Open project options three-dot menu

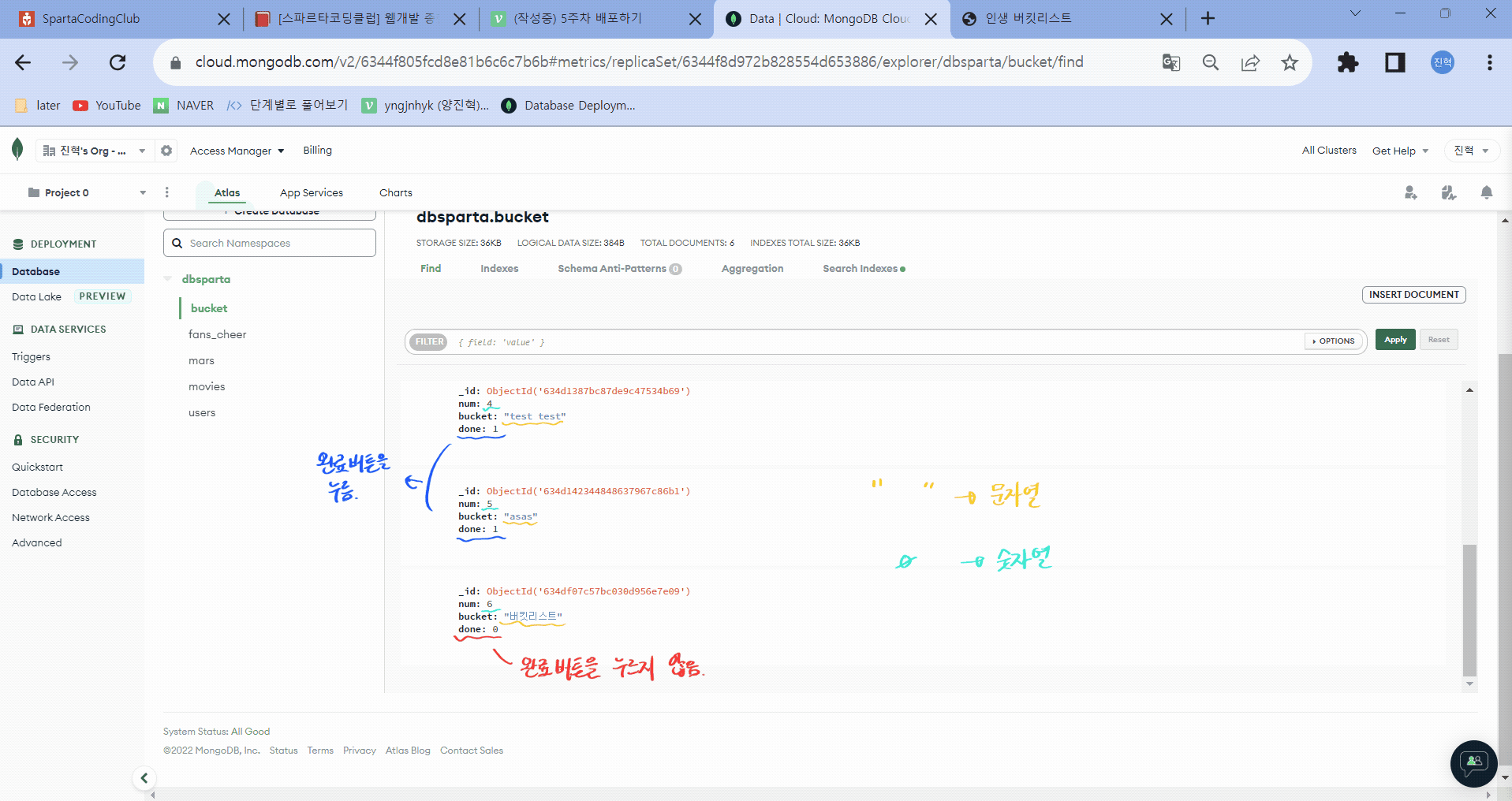tap(166, 192)
